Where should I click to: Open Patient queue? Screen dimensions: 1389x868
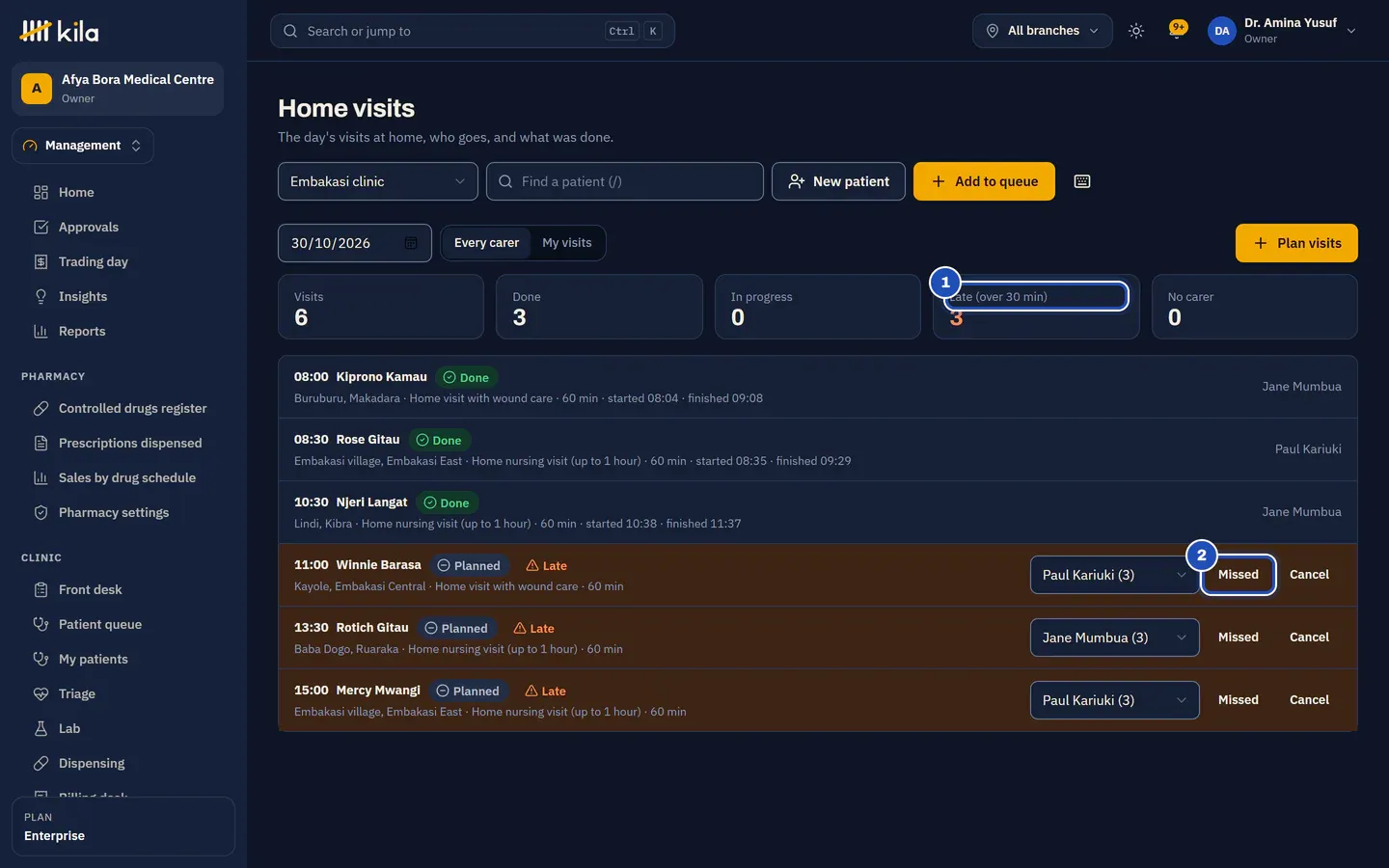tap(123, 624)
